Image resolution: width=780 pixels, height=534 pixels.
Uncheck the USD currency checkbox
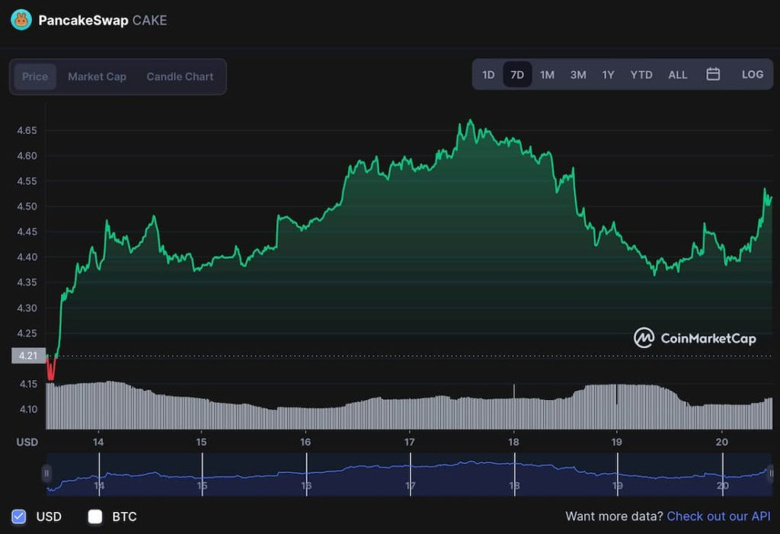coord(19,517)
